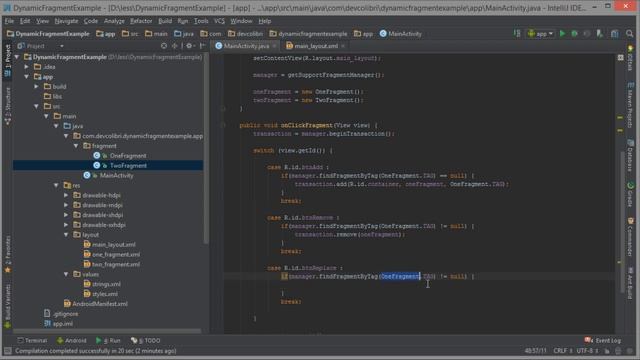The image size is (640, 360).
Task: Click the Project panel horizontal scrollbar
Action: 107,331
